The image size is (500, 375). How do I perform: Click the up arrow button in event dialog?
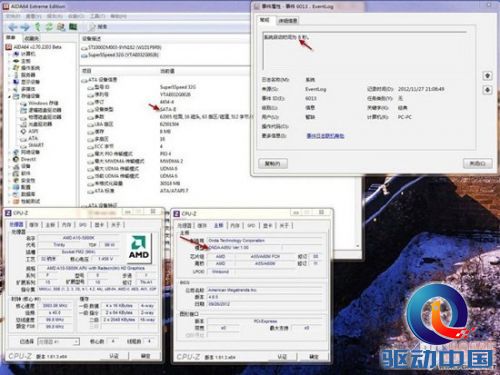pos(487,76)
